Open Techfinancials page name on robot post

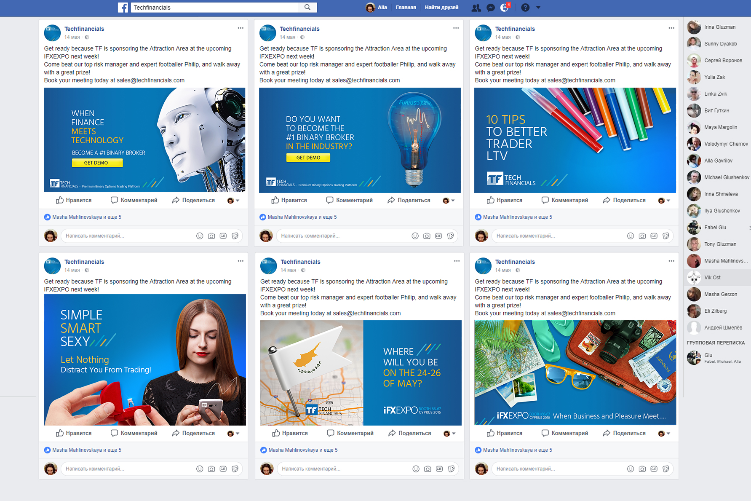pos(84,29)
